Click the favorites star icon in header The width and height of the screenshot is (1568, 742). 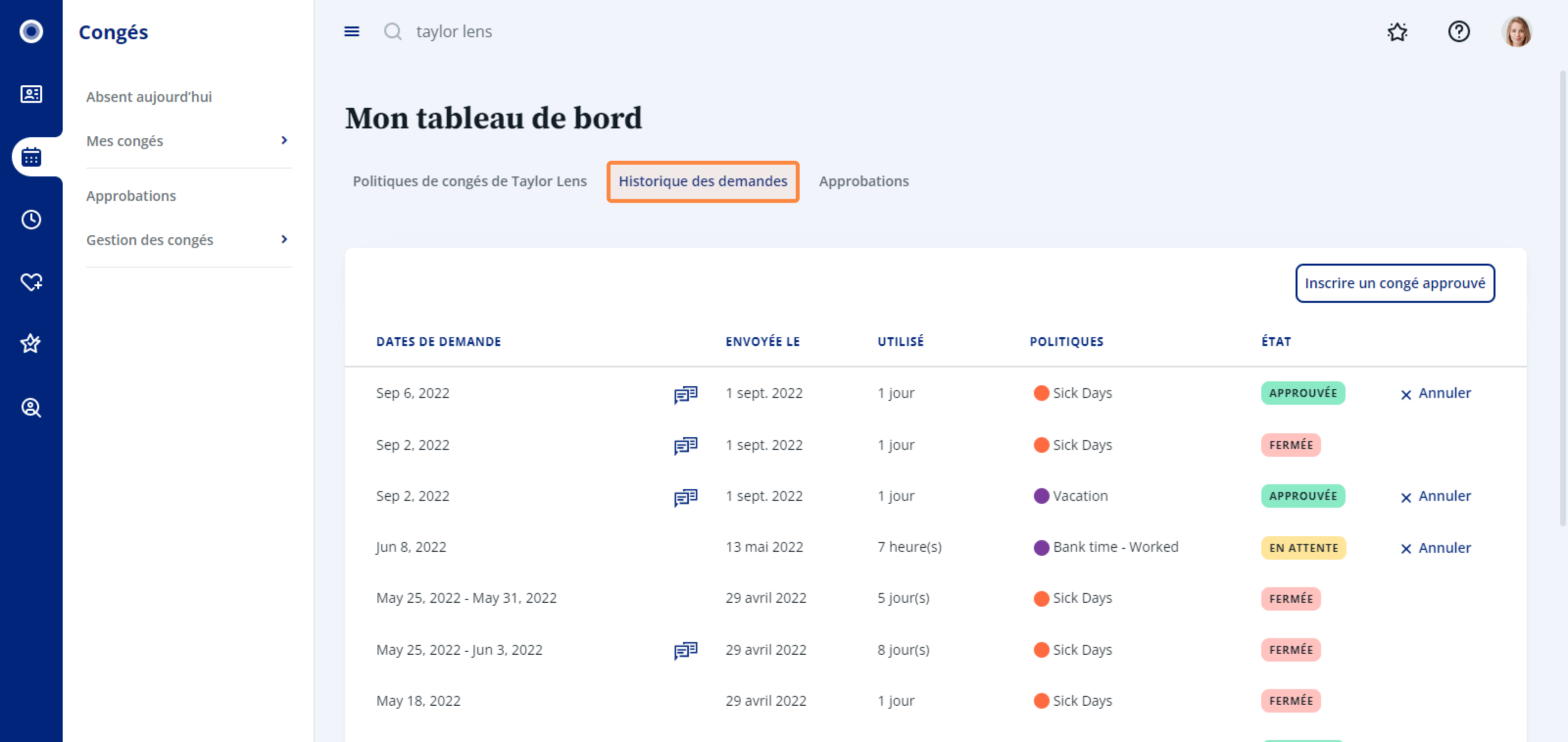click(1397, 32)
